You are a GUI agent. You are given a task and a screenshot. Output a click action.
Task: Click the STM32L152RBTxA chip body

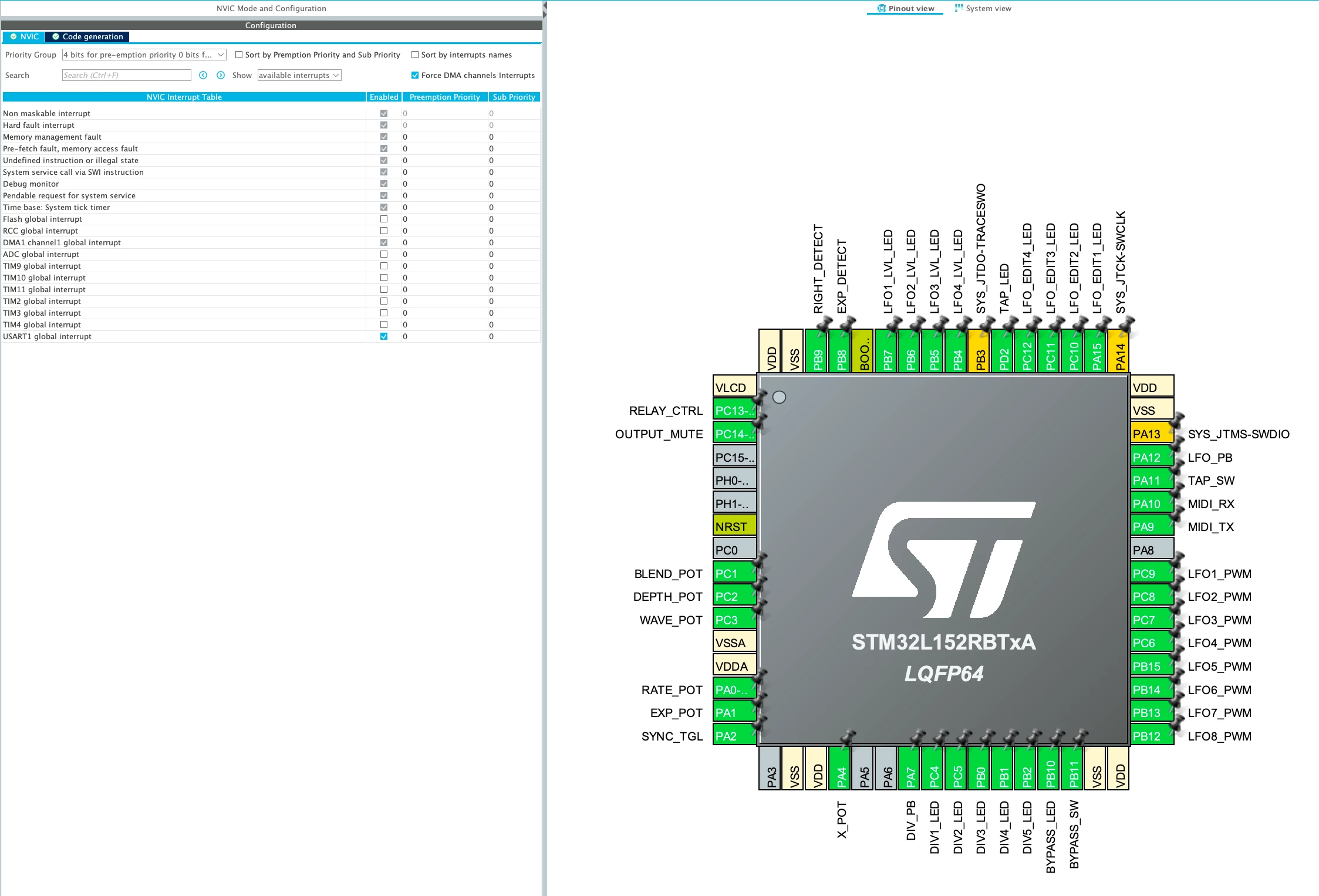(943, 560)
